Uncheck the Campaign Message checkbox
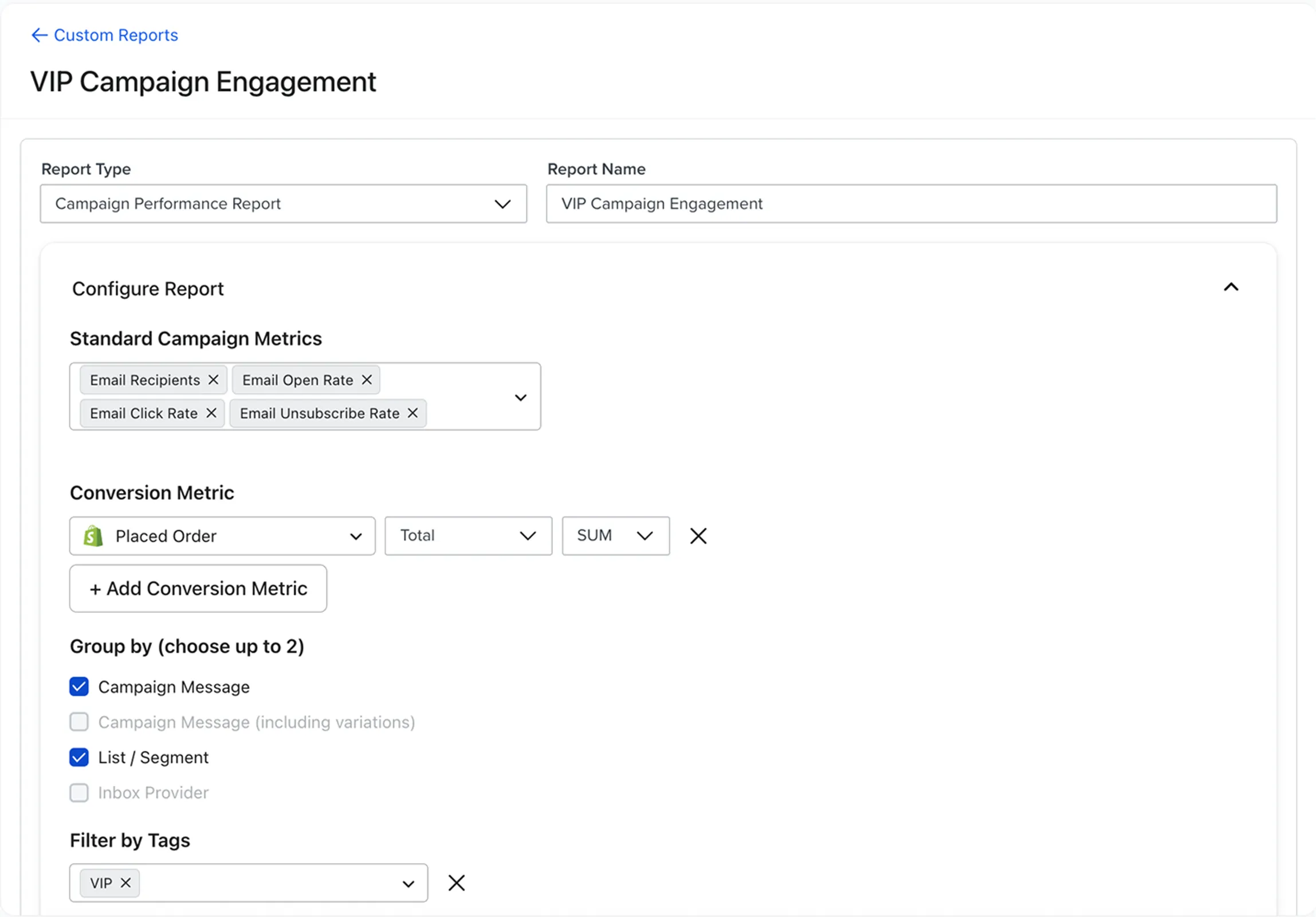The width and height of the screenshot is (1316, 917). tap(79, 687)
